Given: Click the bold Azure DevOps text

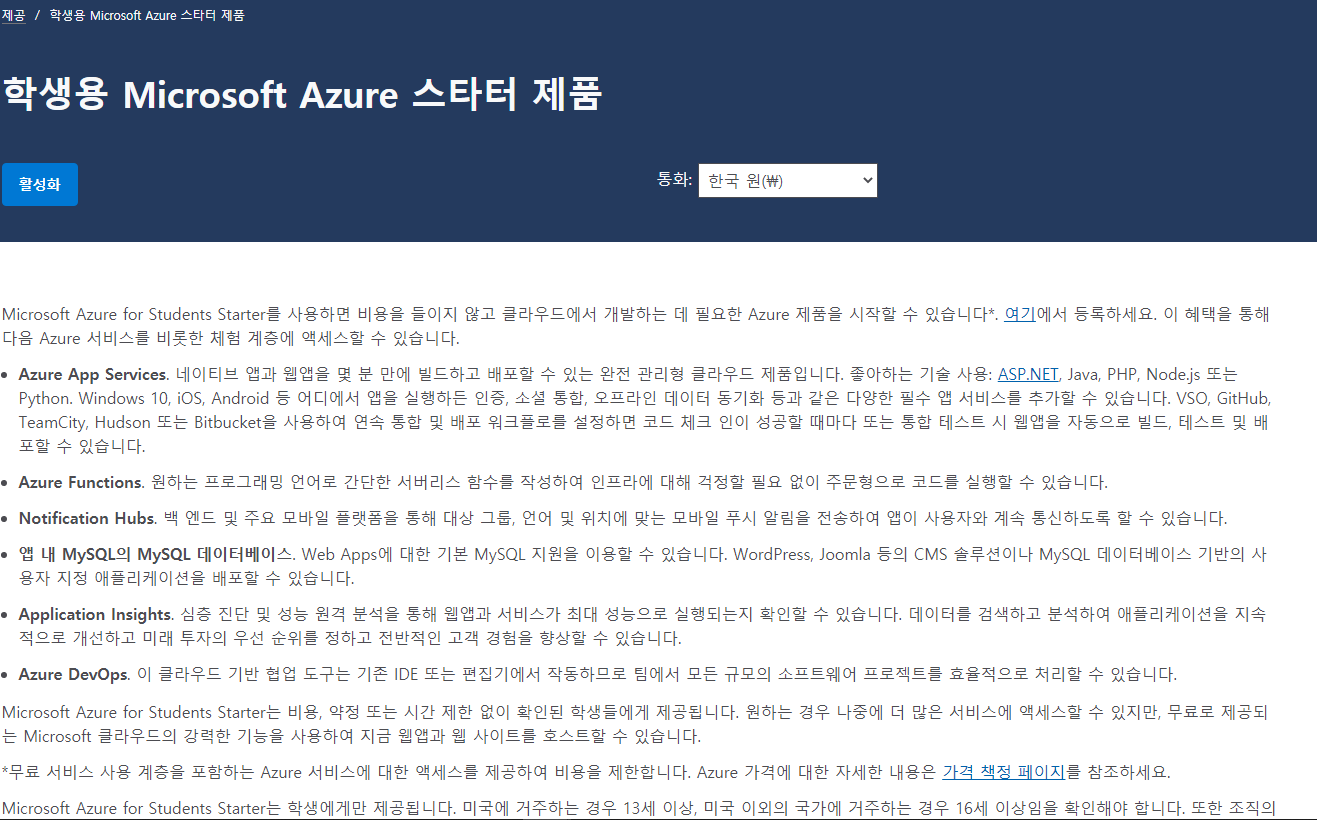Looking at the screenshot, I should pyautogui.click(x=74, y=674).
